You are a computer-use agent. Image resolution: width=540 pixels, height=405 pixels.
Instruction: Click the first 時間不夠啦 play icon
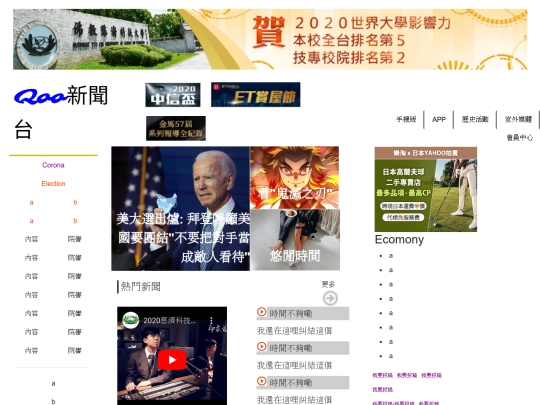pyautogui.click(x=261, y=312)
